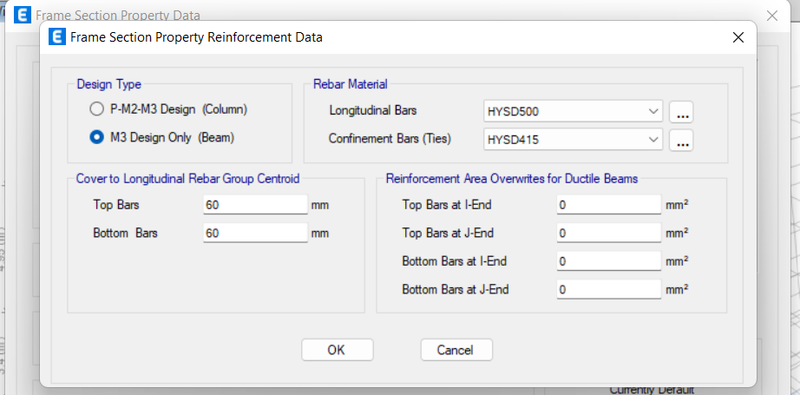Expand the Confinement Bars HYSD415 dropdown

(573, 139)
